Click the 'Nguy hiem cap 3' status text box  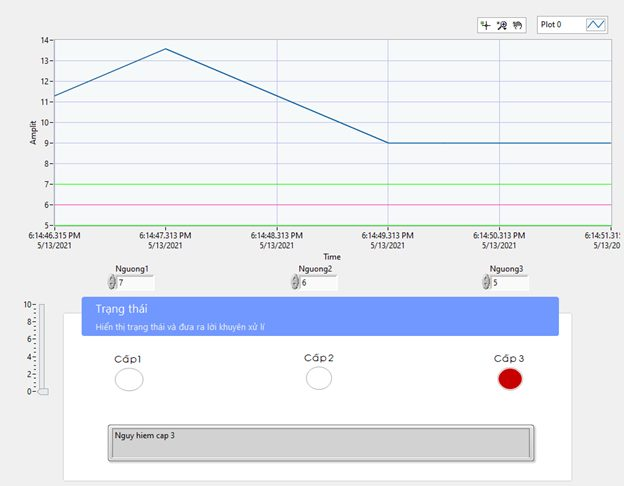321,443
